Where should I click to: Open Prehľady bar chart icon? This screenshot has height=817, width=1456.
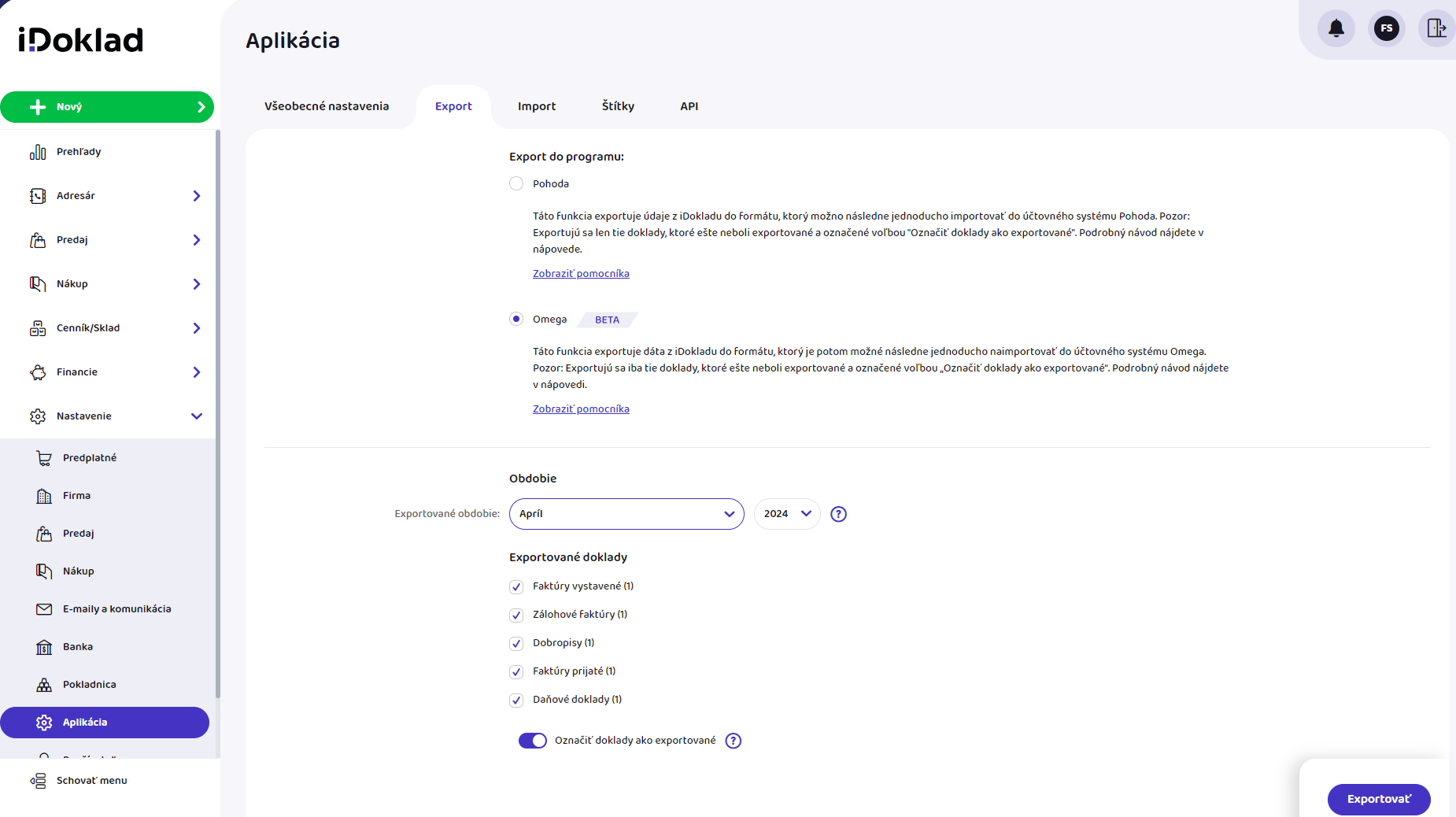[38, 152]
